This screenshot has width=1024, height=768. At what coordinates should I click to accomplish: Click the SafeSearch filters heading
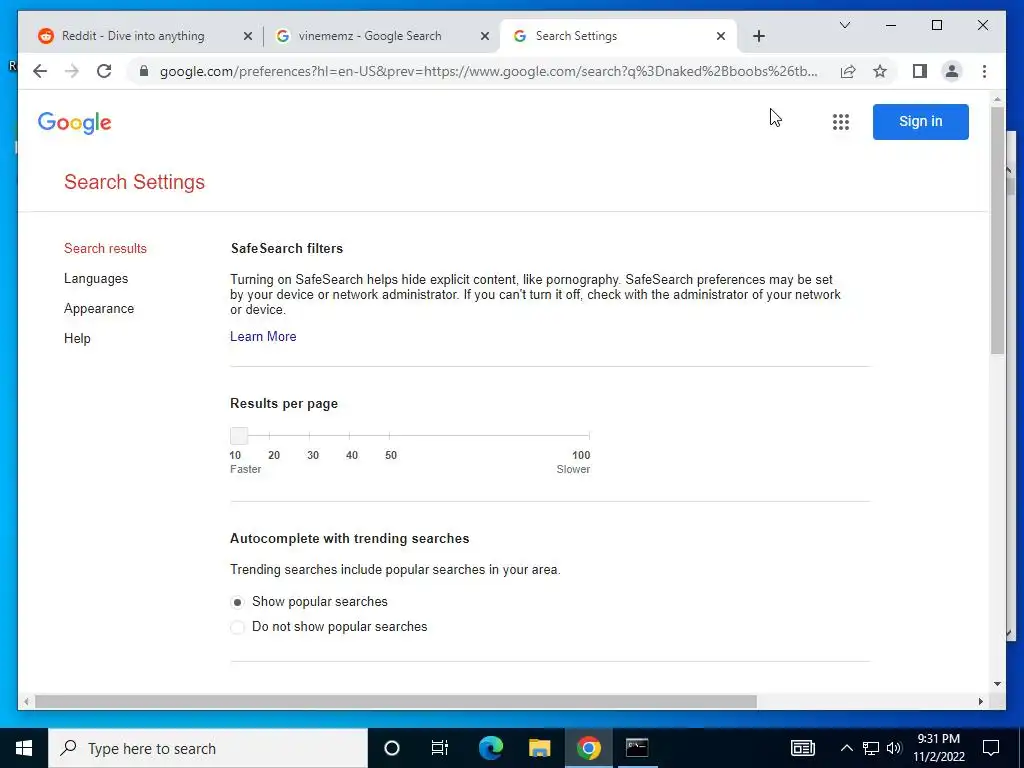click(287, 248)
